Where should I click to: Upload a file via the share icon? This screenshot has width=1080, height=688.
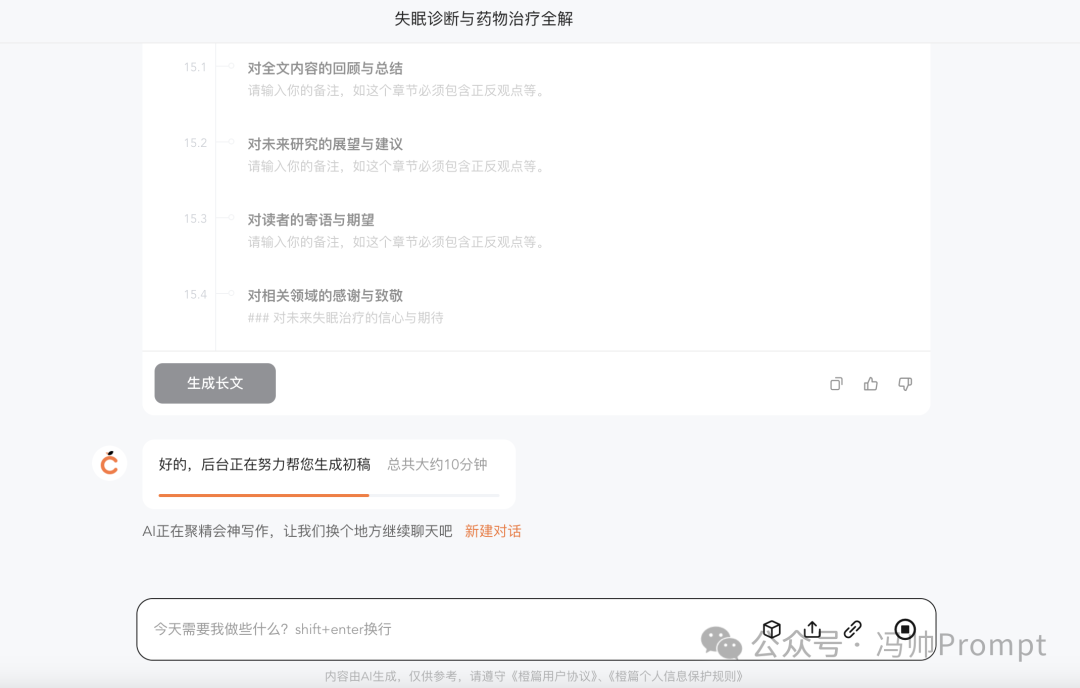(x=812, y=629)
